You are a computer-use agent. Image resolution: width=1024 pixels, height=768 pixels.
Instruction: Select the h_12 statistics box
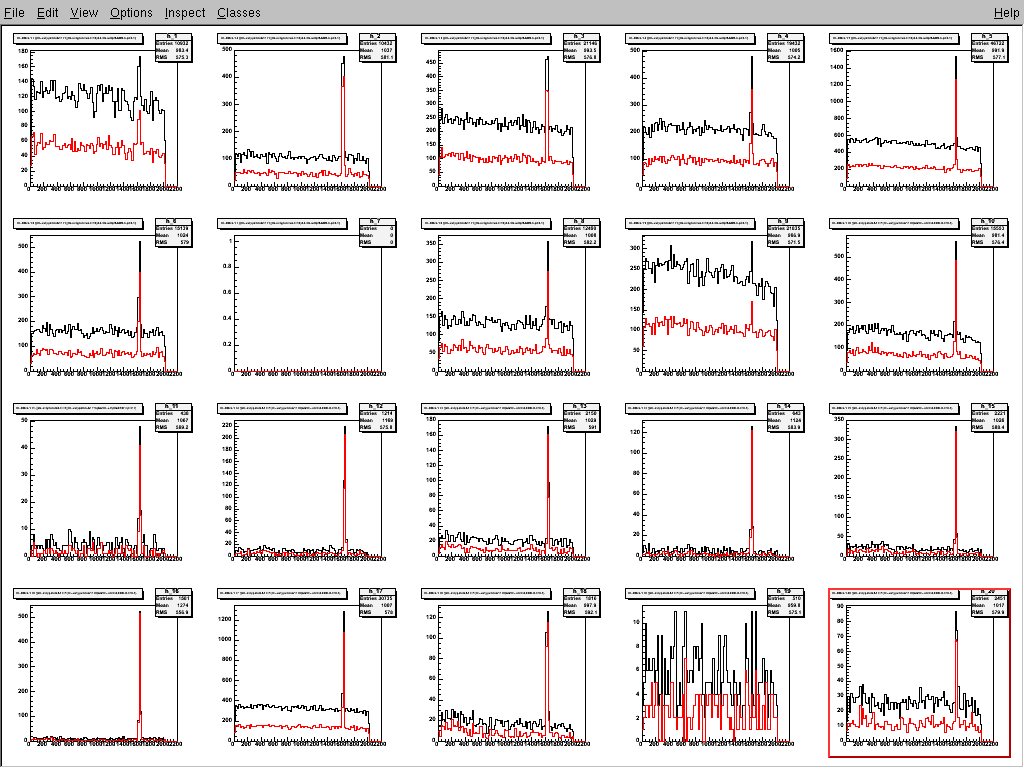(377, 417)
